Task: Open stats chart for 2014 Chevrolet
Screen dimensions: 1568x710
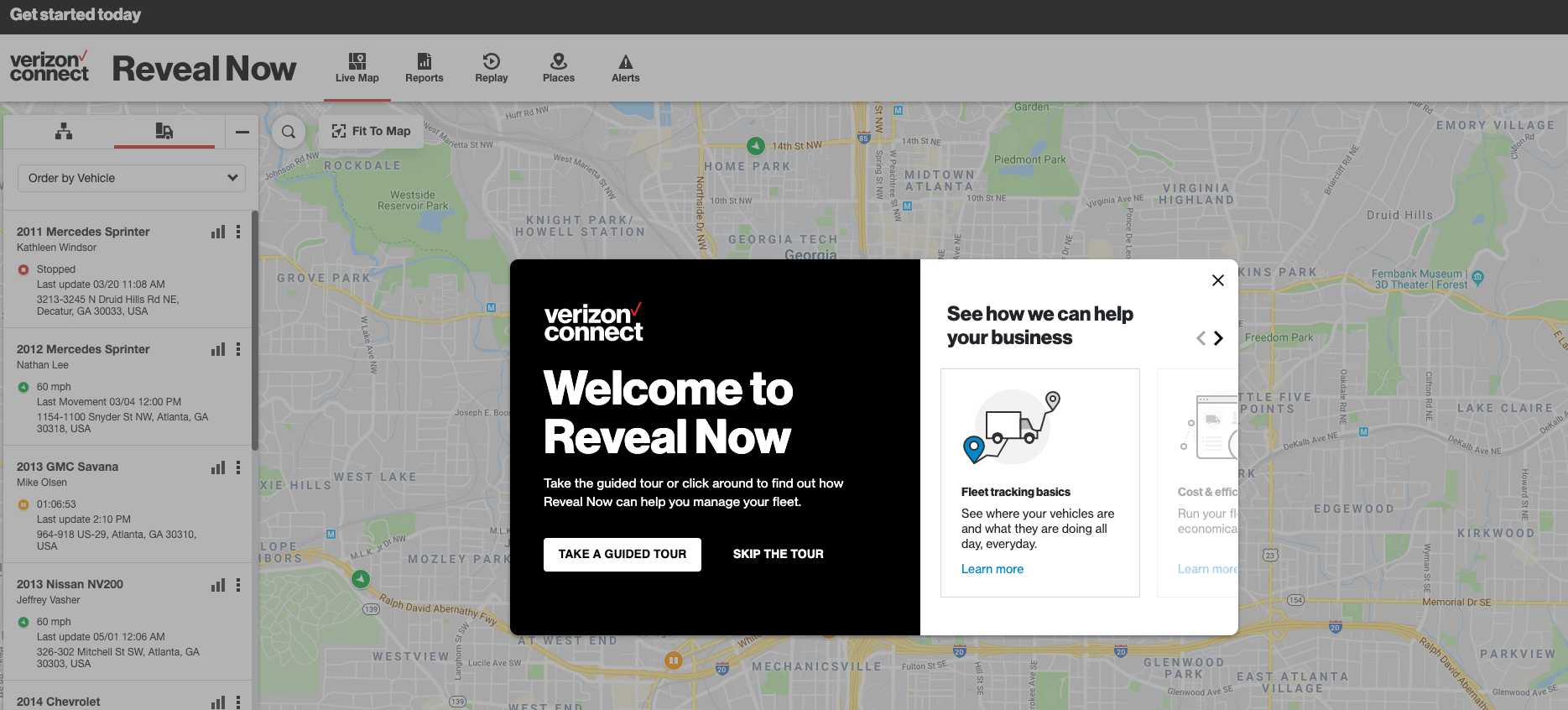Action: [218, 702]
